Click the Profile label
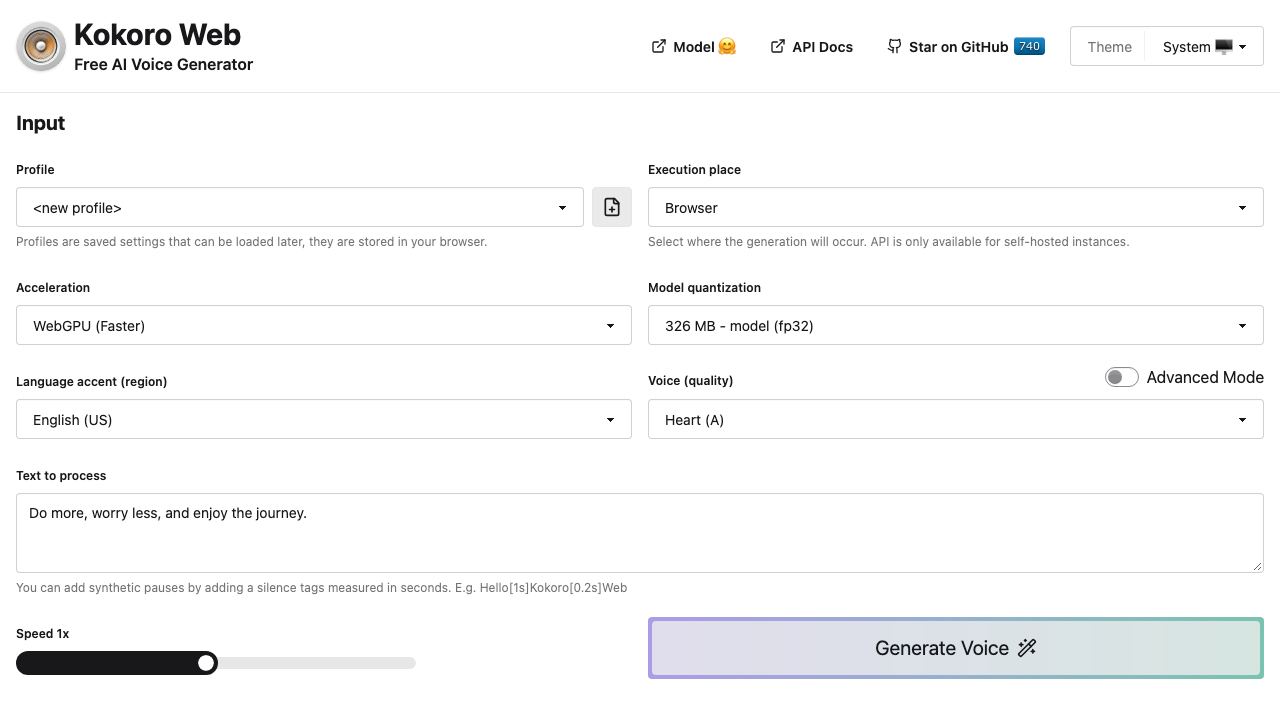Viewport: 1280px width, 720px height. (35, 170)
